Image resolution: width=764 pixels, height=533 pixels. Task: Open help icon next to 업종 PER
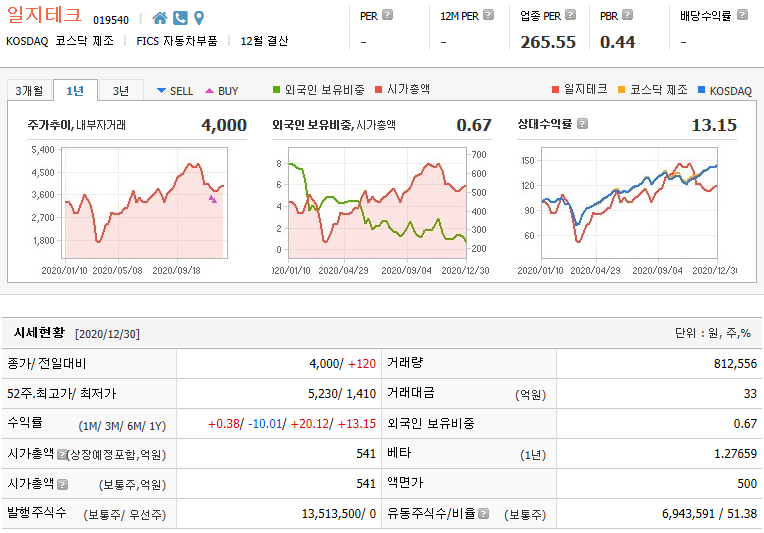point(570,15)
